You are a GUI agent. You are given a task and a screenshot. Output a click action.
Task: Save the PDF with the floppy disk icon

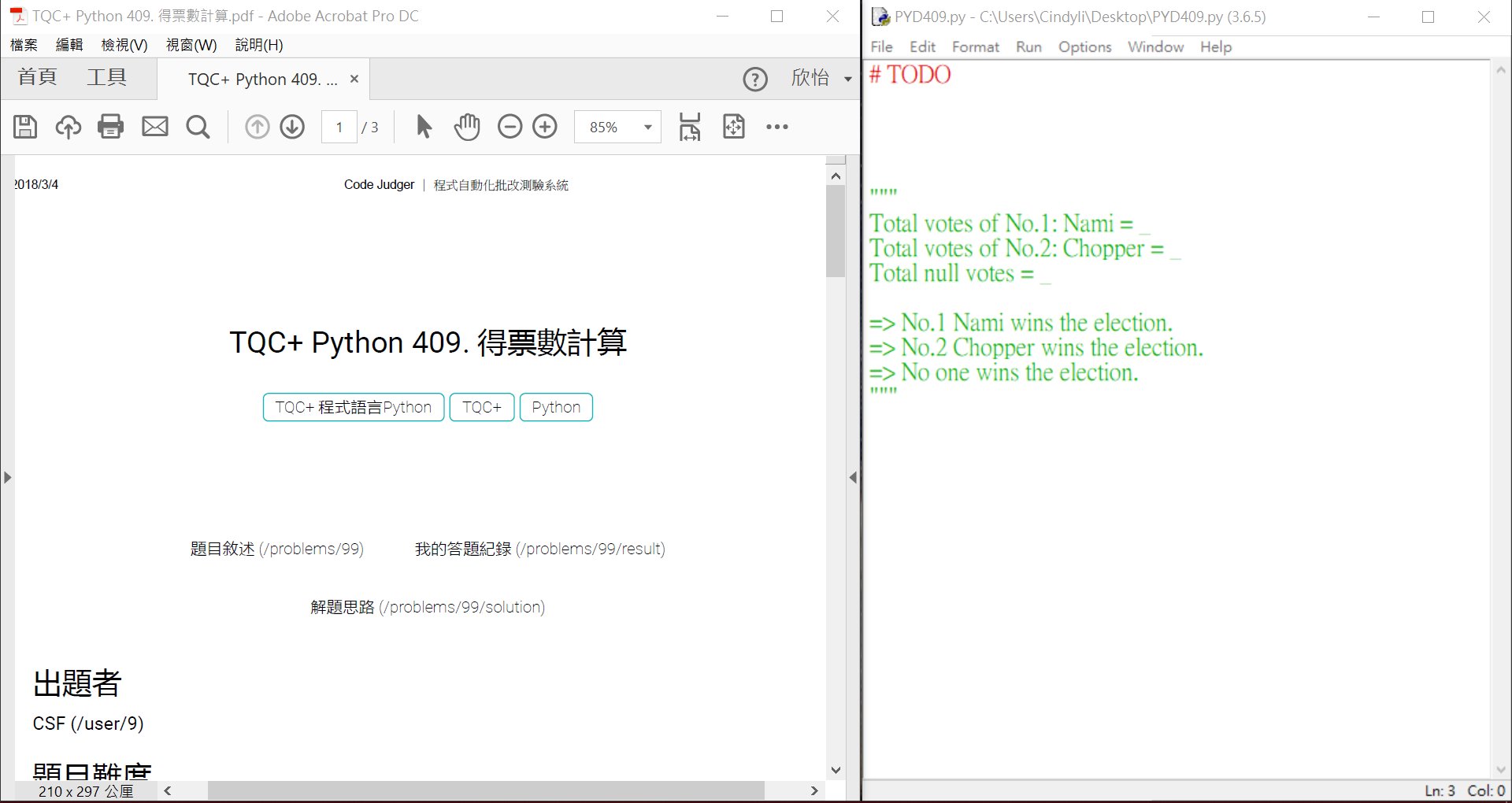(25, 127)
